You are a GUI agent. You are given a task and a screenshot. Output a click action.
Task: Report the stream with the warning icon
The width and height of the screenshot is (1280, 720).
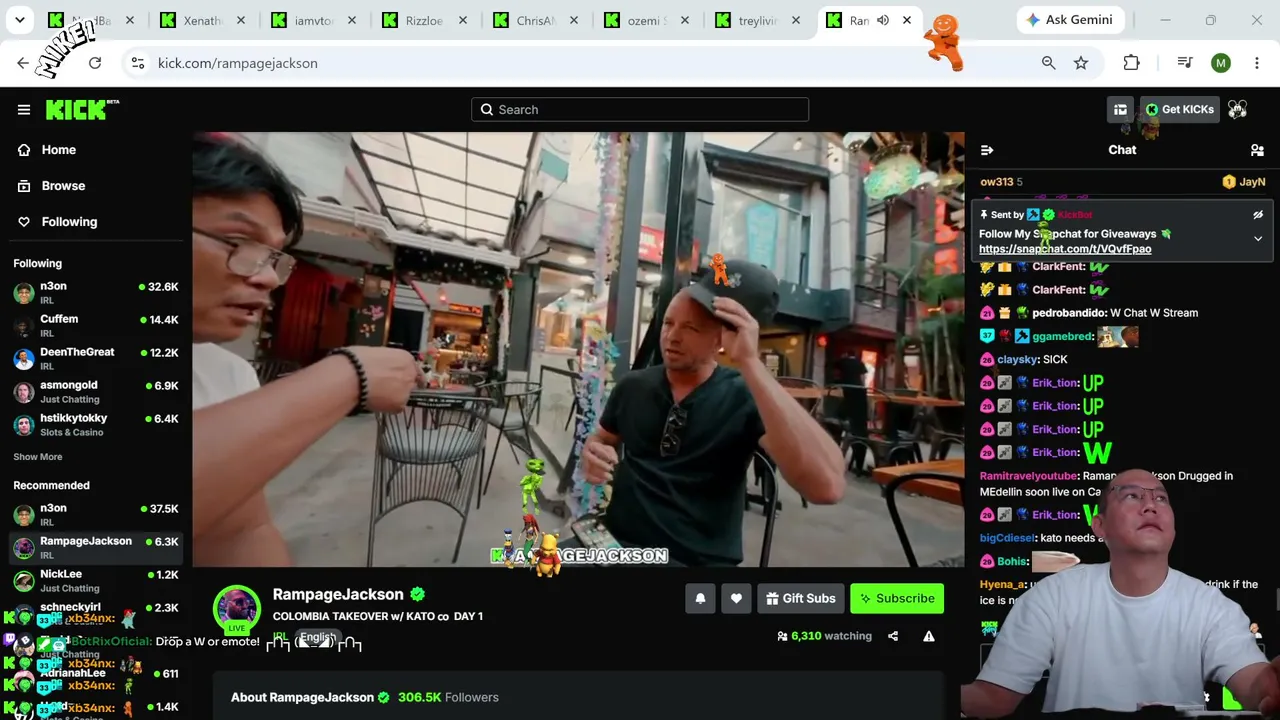coord(929,636)
